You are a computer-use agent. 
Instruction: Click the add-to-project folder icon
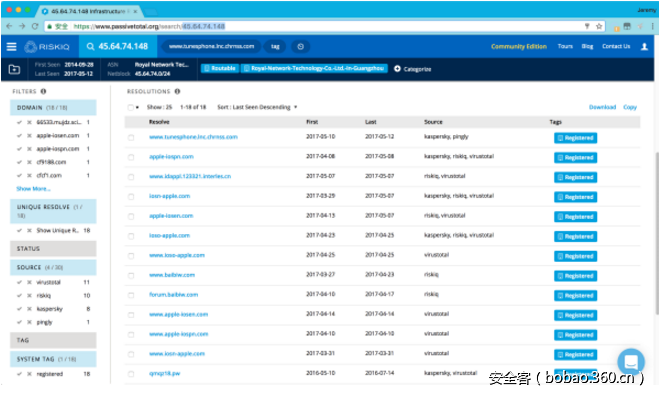[14, 69]
